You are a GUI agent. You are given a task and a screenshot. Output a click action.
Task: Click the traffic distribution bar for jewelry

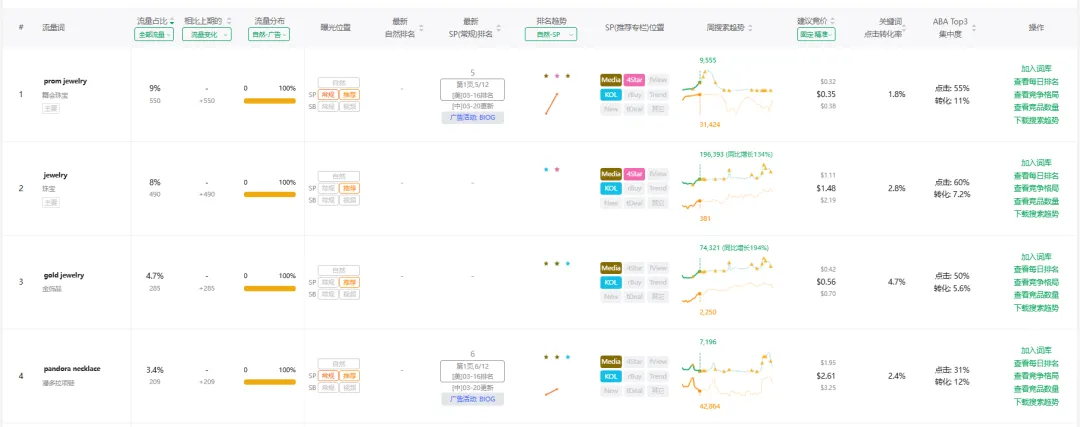[x=270, y=195]
